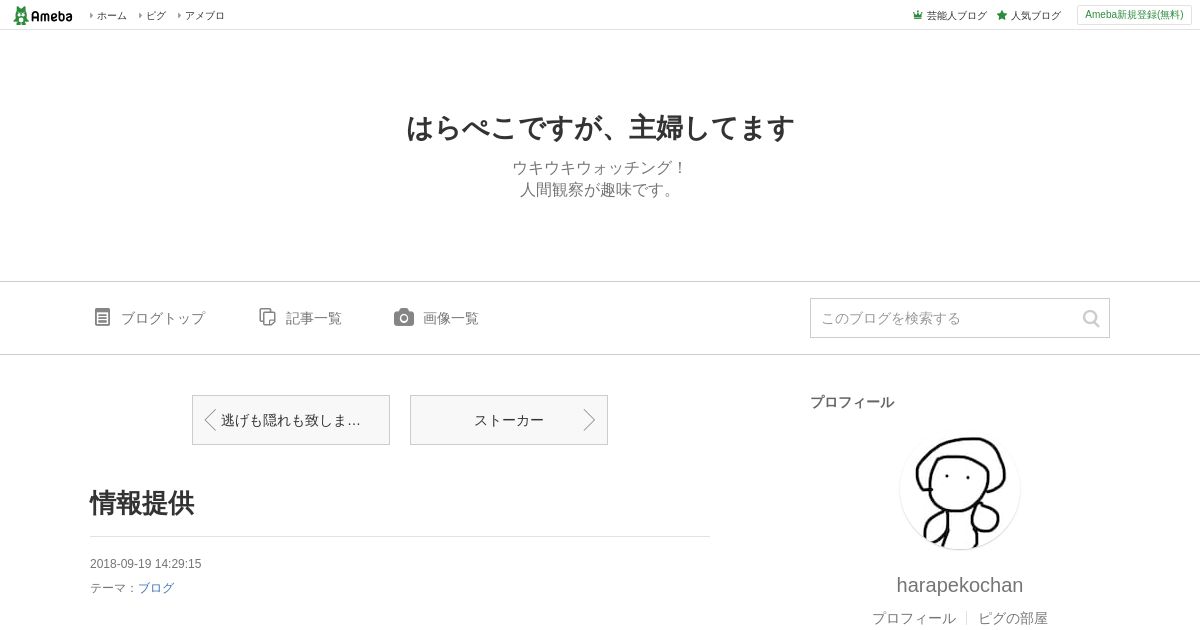Click the star icon beside 人気ブログ
This screenshot has height=630, width=1200.
click(x=1002, y=15)
